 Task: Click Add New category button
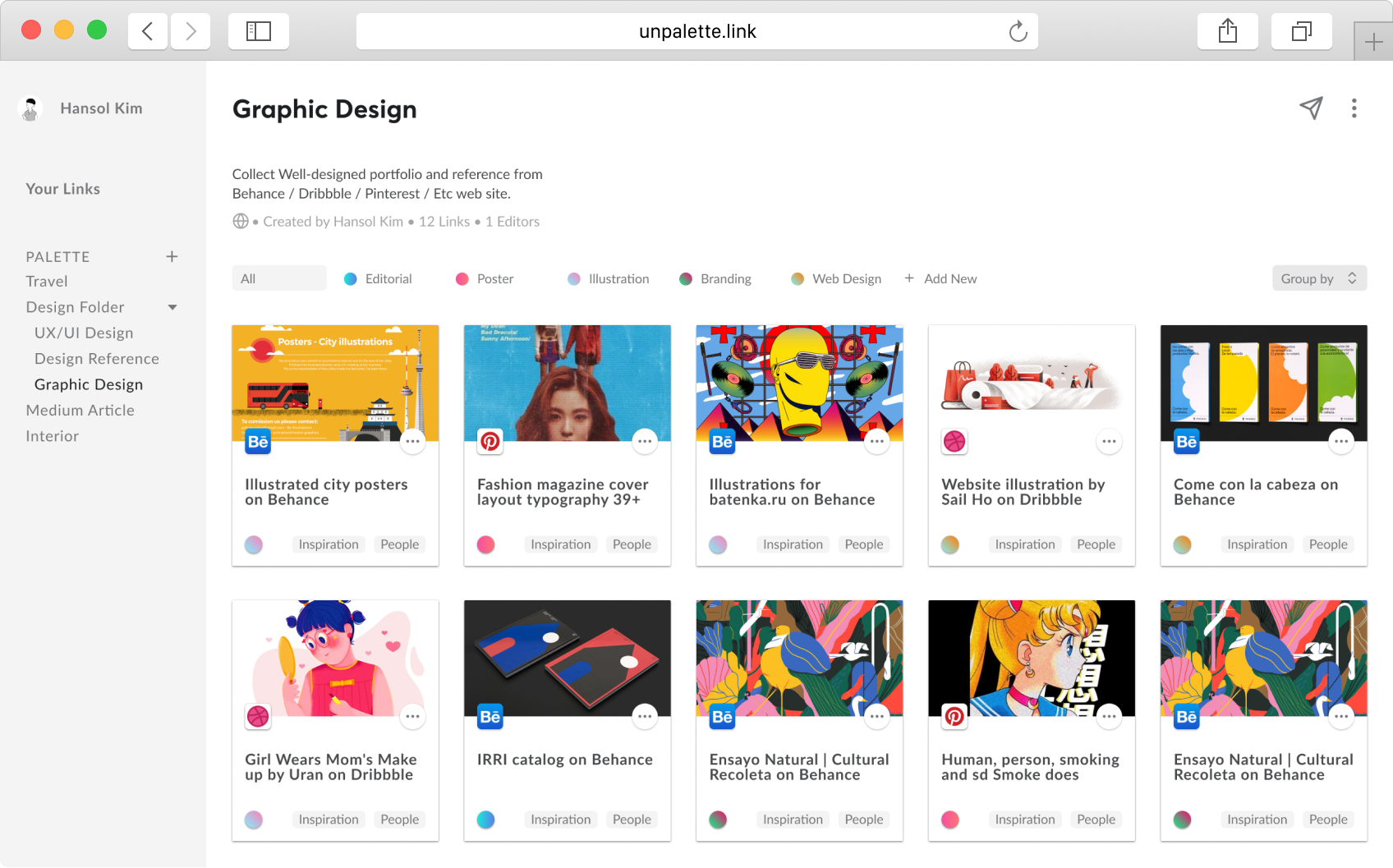pyautogui.click(x=940, y=278)
